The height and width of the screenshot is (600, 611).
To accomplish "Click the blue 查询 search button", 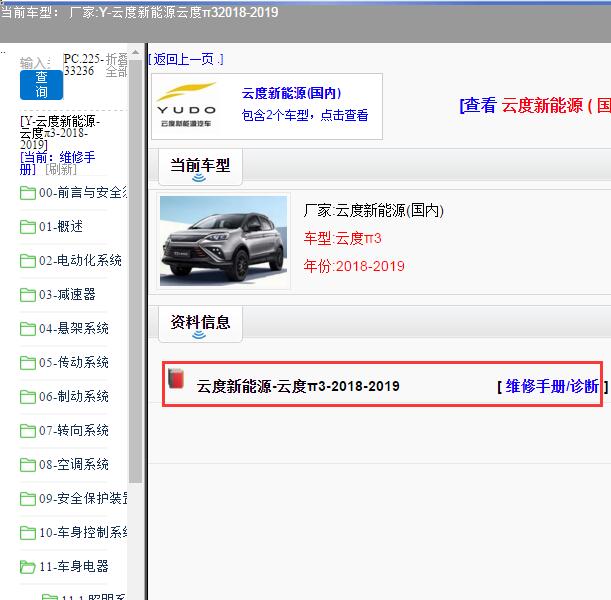I will pos(41,85).
